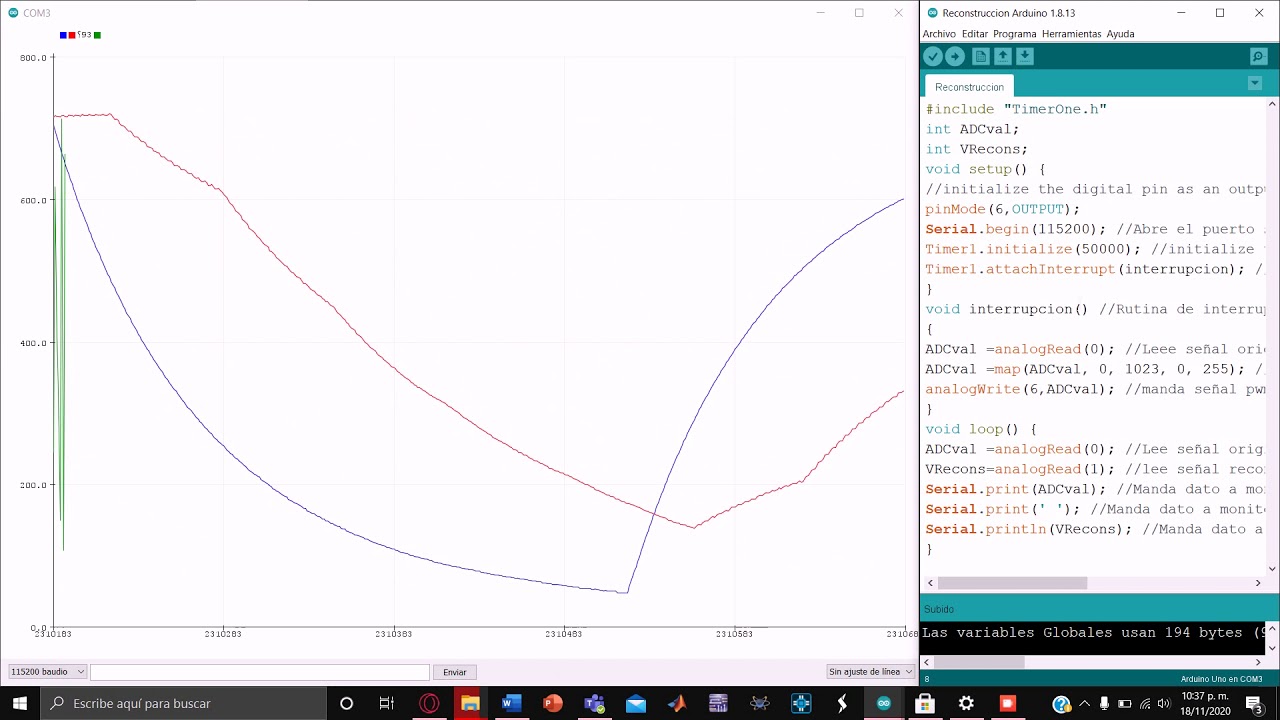
Task: Click the help question-mark tray icon
Action: click(1061, 704)
